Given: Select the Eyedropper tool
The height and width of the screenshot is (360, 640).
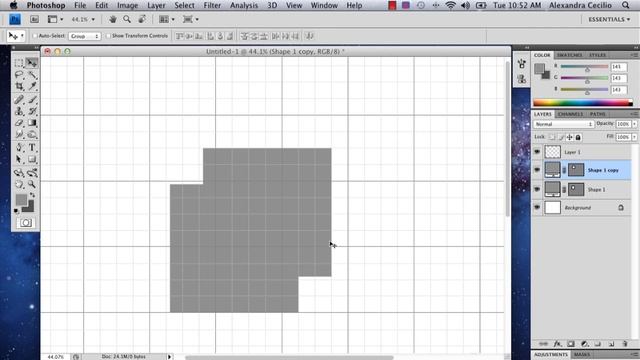Looking at the screenshot, I should 32,86.
